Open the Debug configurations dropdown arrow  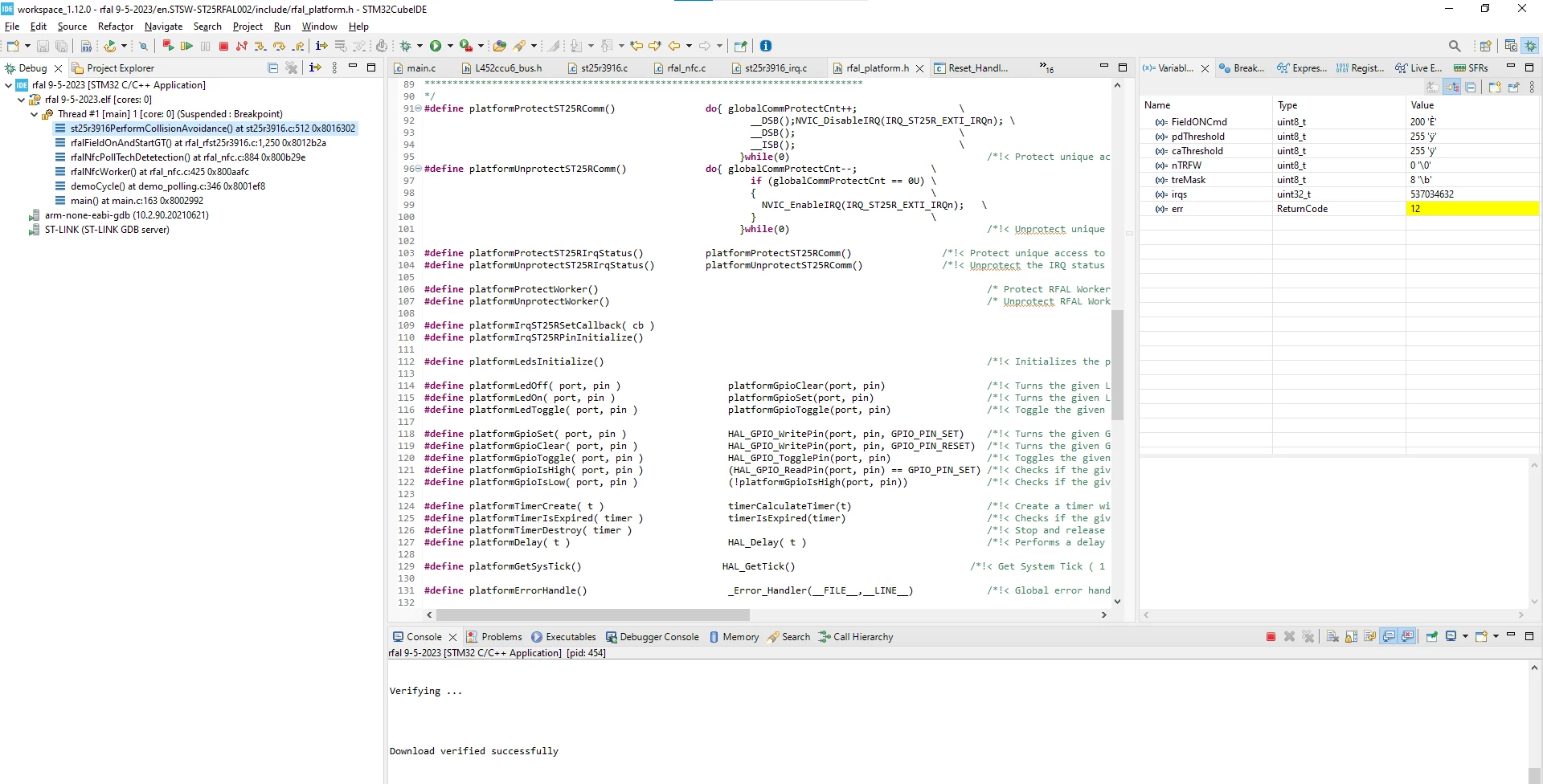click(420, 46)
